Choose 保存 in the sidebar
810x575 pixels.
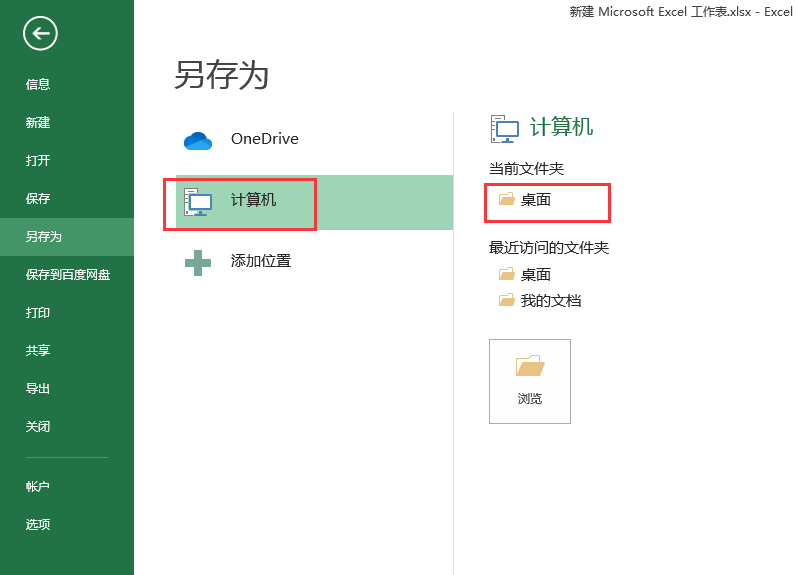click(67, 198)
